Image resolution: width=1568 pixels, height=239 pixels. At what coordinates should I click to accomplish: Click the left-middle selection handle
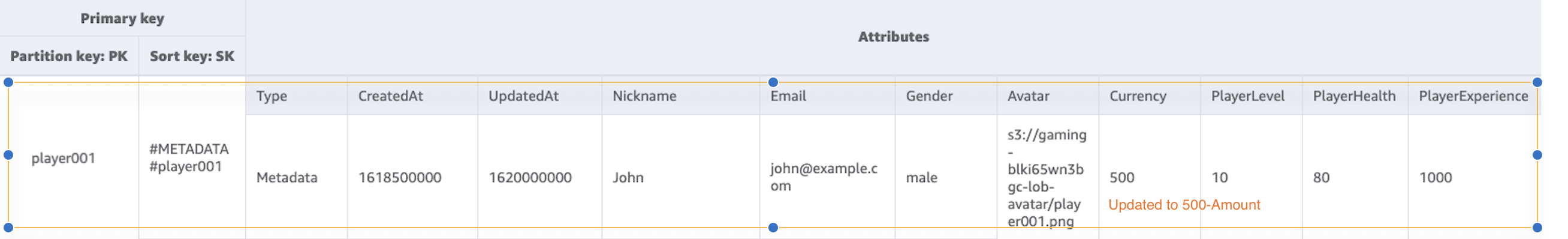click(8, 155)
